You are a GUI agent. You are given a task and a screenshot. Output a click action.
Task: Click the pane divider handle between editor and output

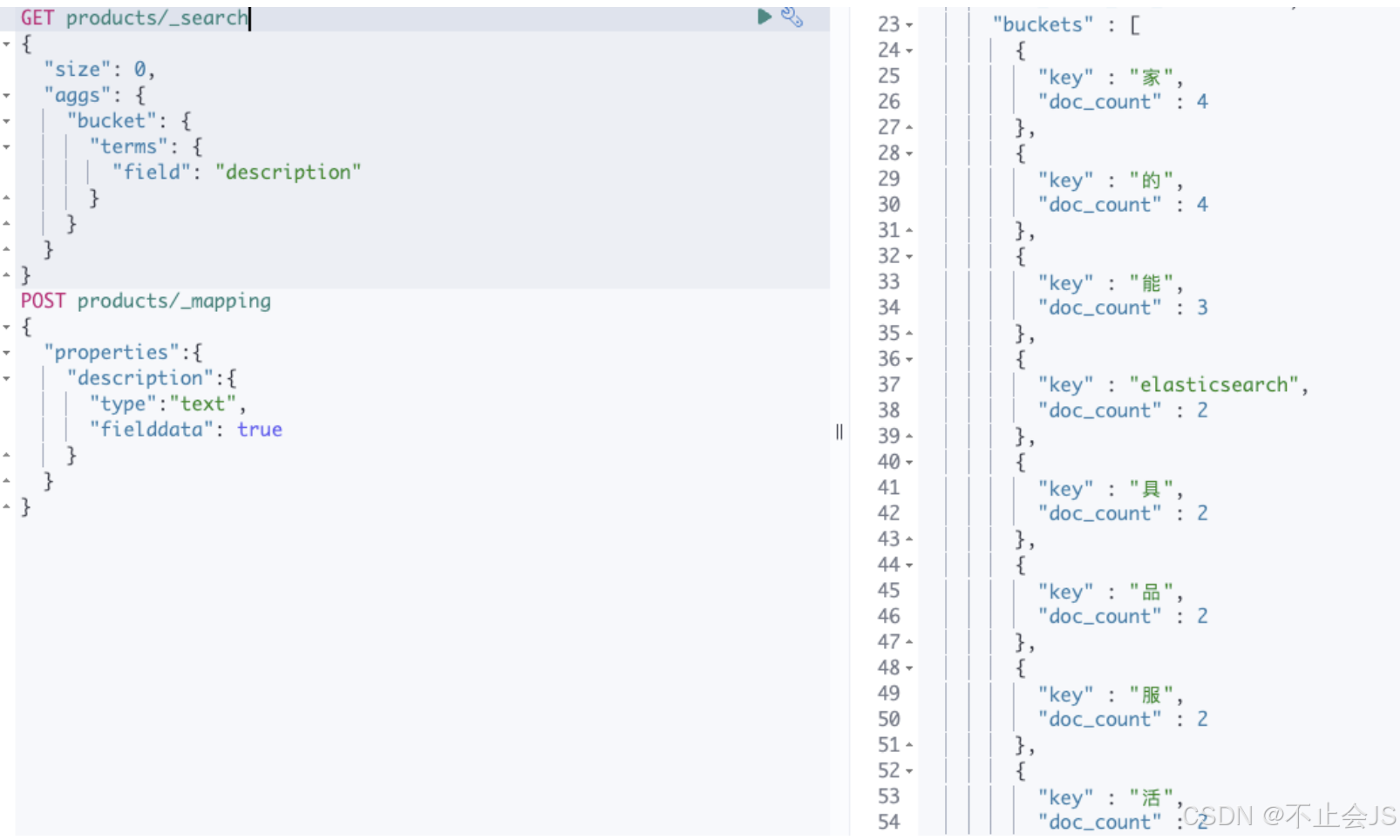tap(839, 431)
